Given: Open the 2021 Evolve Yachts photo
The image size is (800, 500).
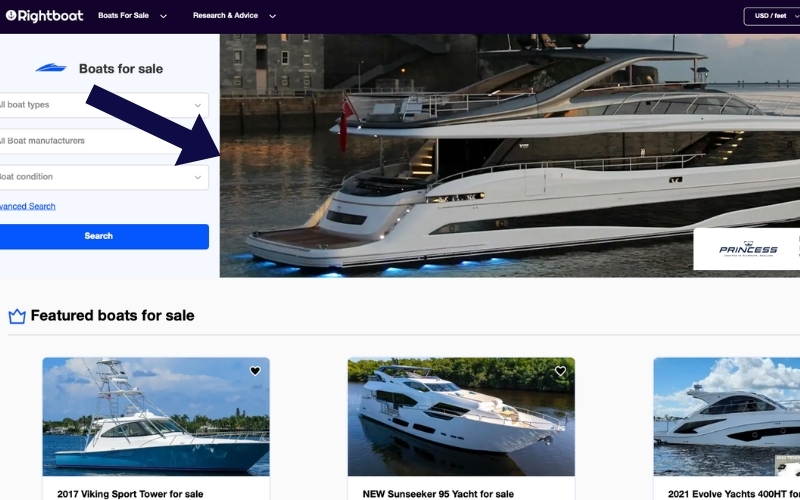Looking at the screenshot, I should click(727, 417).
